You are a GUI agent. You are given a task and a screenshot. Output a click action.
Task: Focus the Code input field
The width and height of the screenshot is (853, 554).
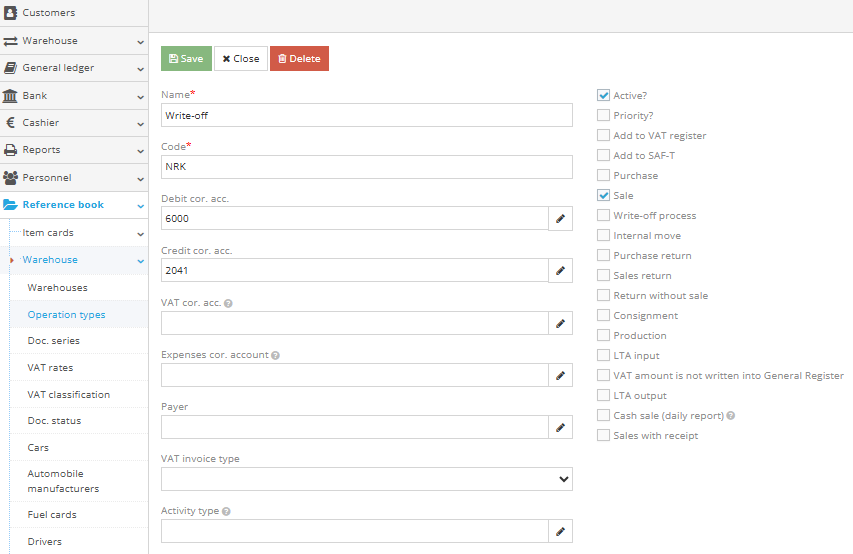pyautogui.click(x=366, y=167)
